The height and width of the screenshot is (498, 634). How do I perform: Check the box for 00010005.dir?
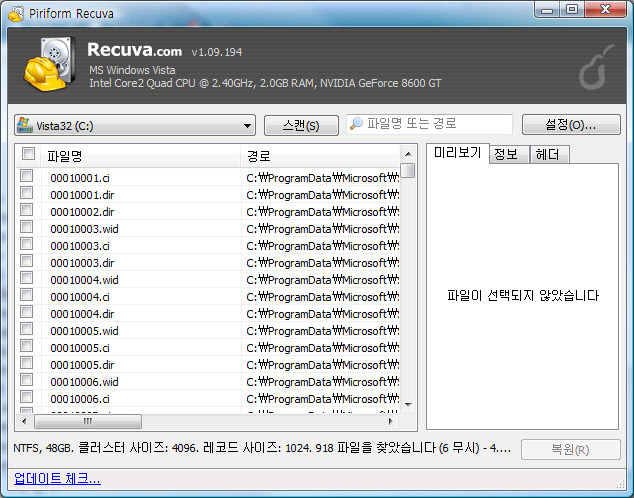pyautogui.click(x=27, y=363)
